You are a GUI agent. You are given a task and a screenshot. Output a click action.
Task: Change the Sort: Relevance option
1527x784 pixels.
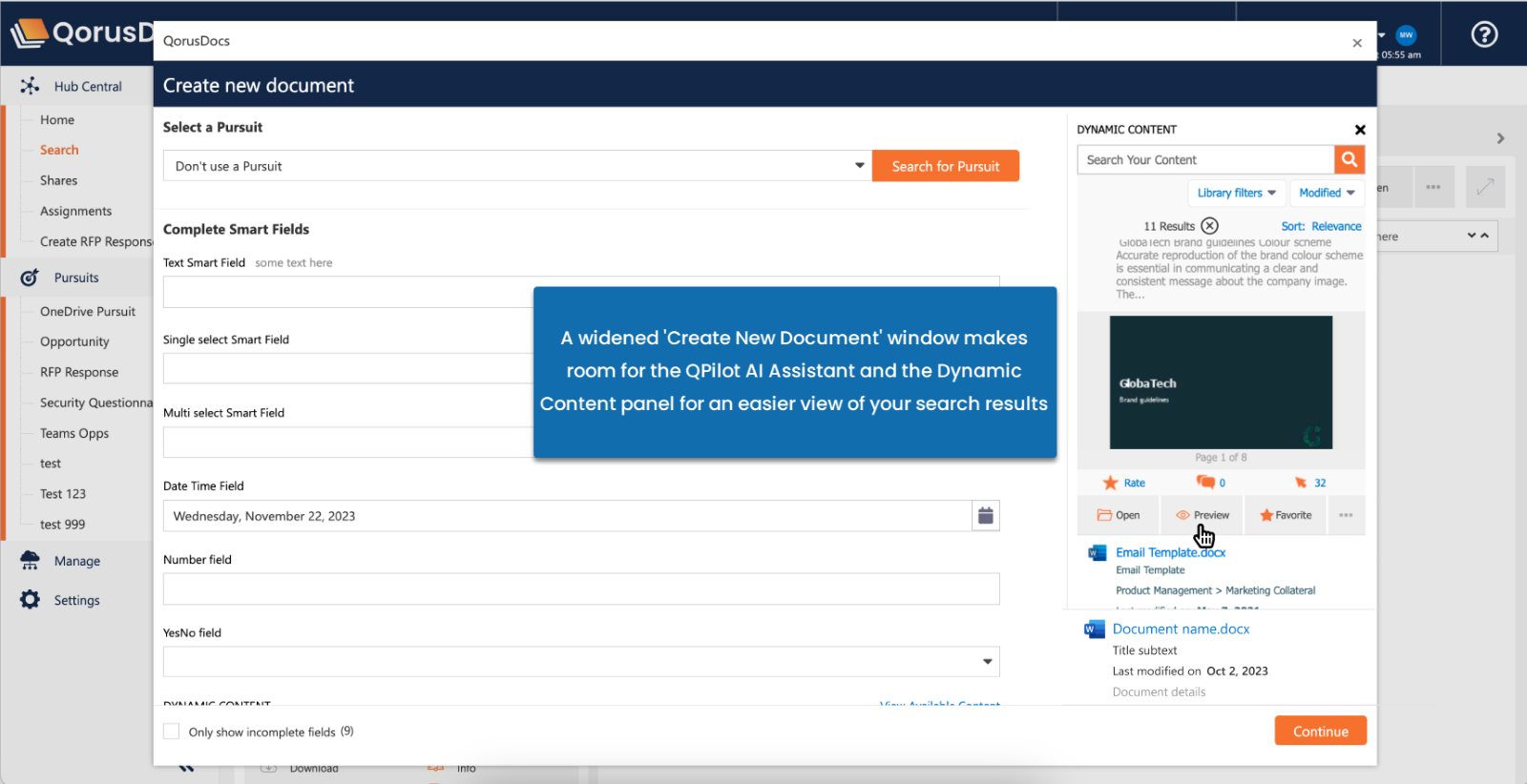(x=1321, y=227)
